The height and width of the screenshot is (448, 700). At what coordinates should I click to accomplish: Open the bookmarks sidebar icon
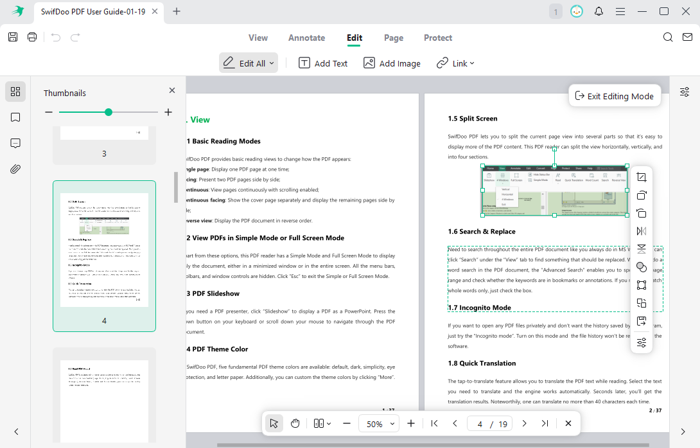15,117
